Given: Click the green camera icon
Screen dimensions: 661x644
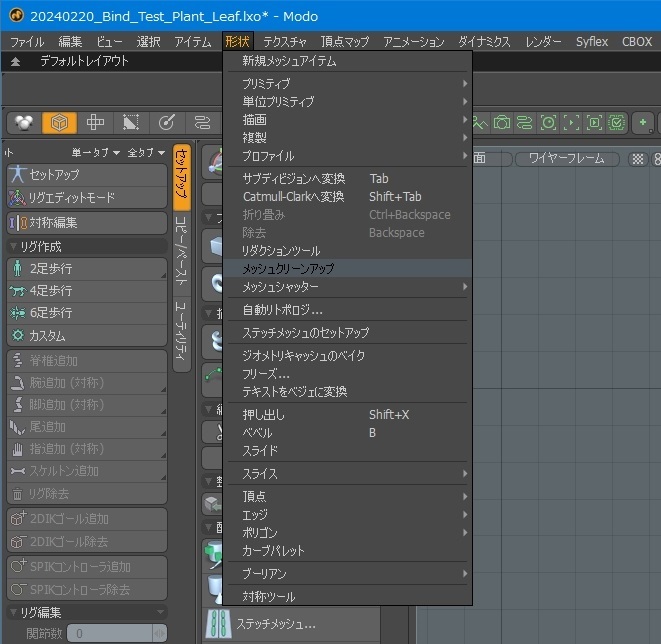Looking at the screenshot, I should click(x=502, y=123).
